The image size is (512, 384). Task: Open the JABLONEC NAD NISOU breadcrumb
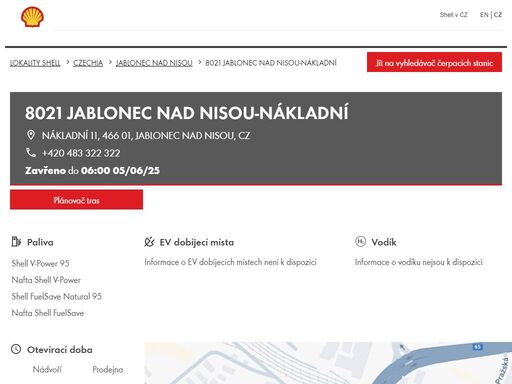click(154, 63)
